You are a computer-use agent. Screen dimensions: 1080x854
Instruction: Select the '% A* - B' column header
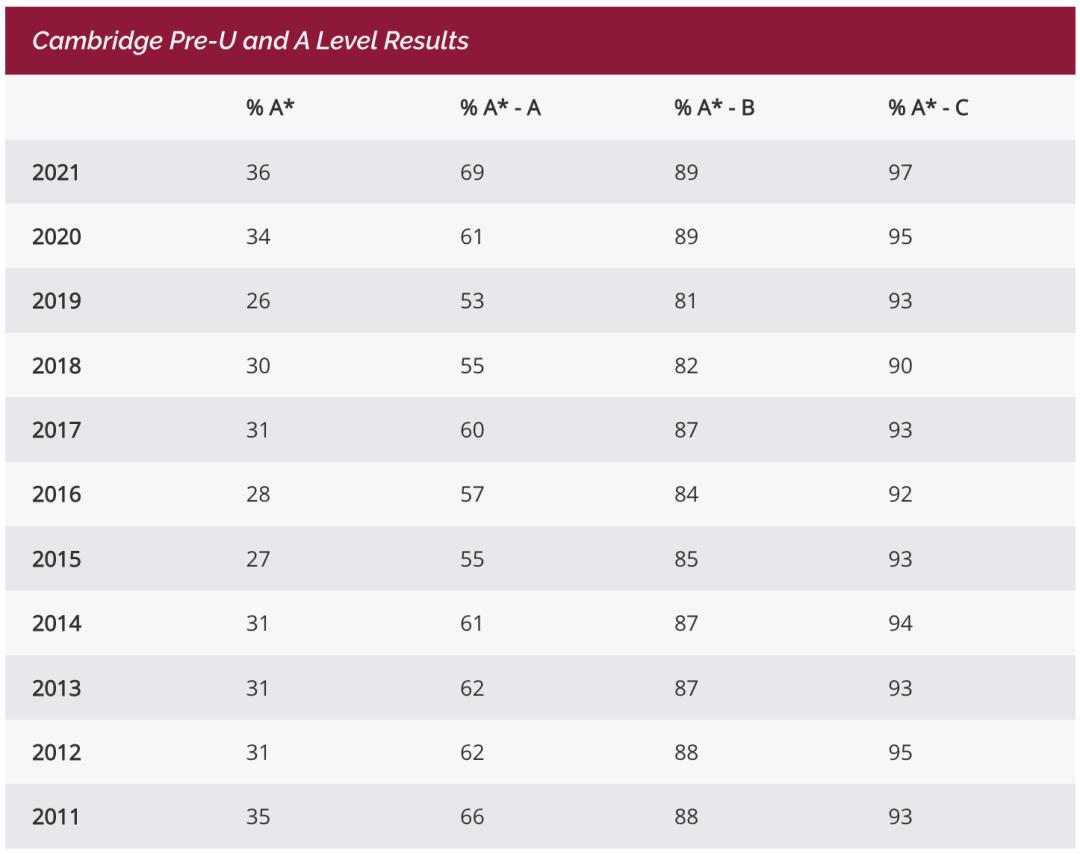714,108
